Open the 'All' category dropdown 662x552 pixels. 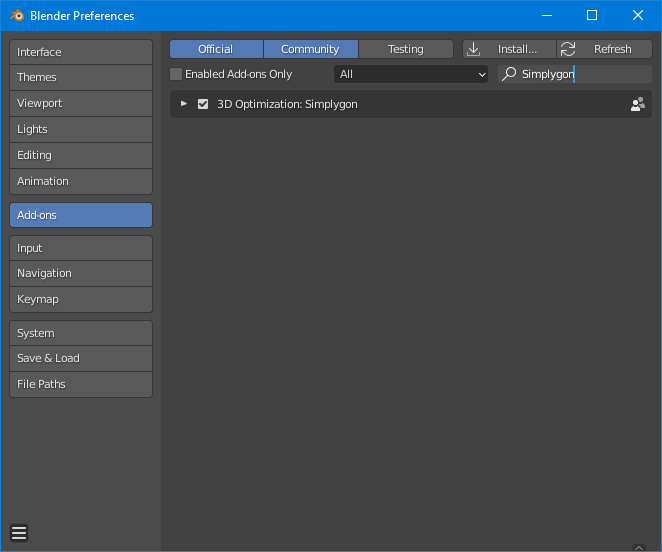tap(411, 74)
